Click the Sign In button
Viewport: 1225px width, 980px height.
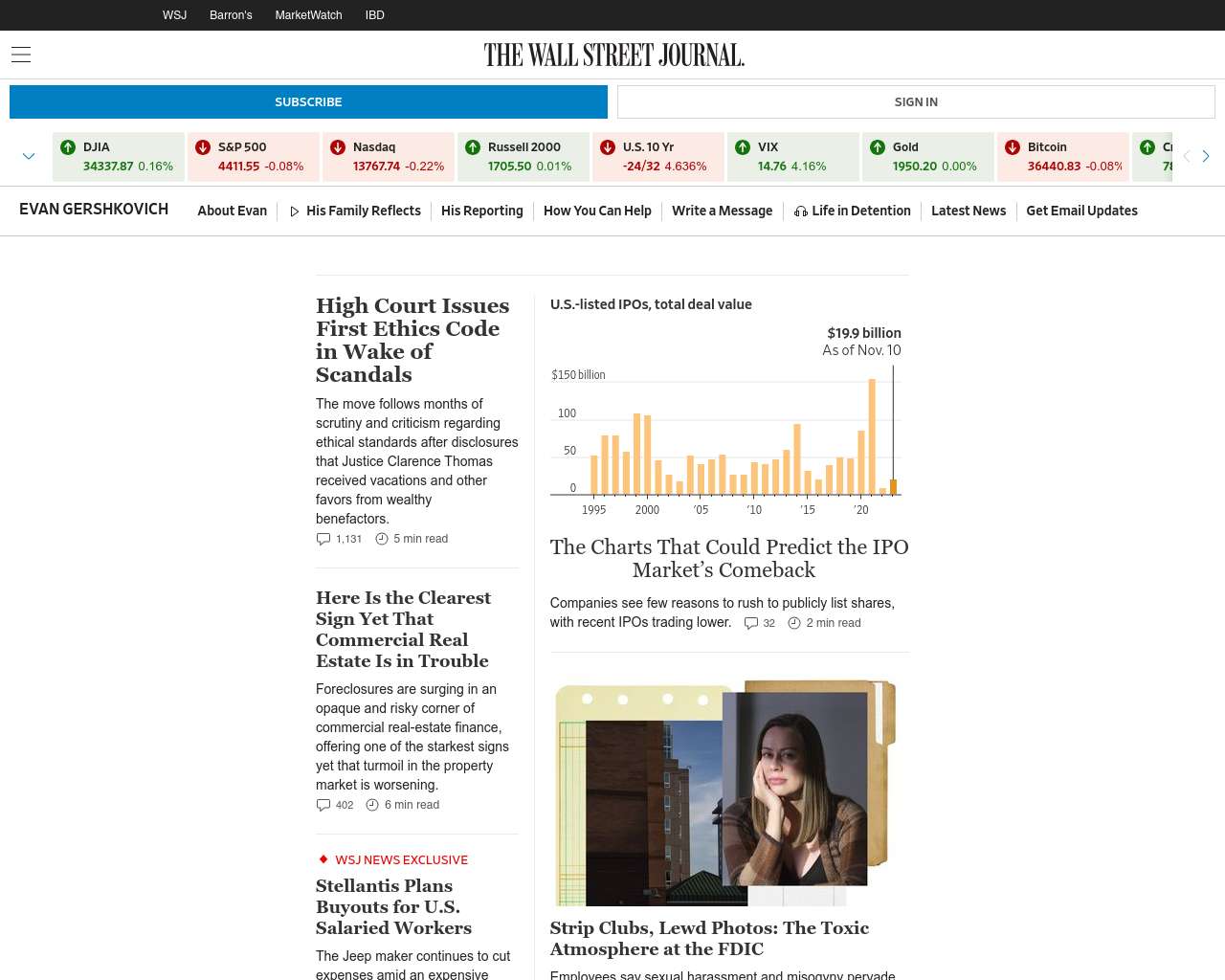[916, 101]
